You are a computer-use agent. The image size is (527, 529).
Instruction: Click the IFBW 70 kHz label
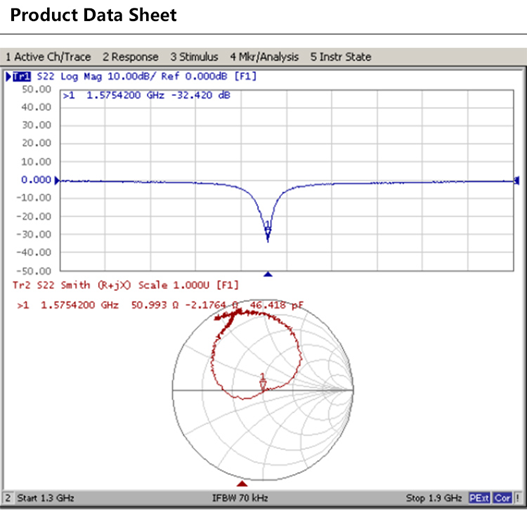click(240, 498)
